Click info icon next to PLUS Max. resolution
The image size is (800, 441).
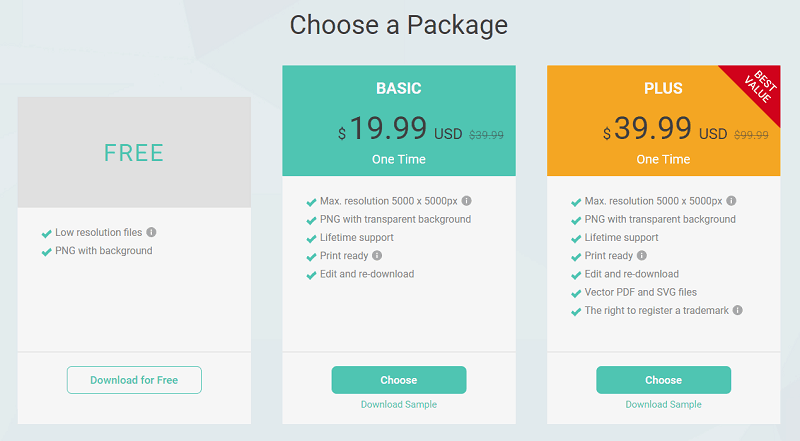coord(732,201)
